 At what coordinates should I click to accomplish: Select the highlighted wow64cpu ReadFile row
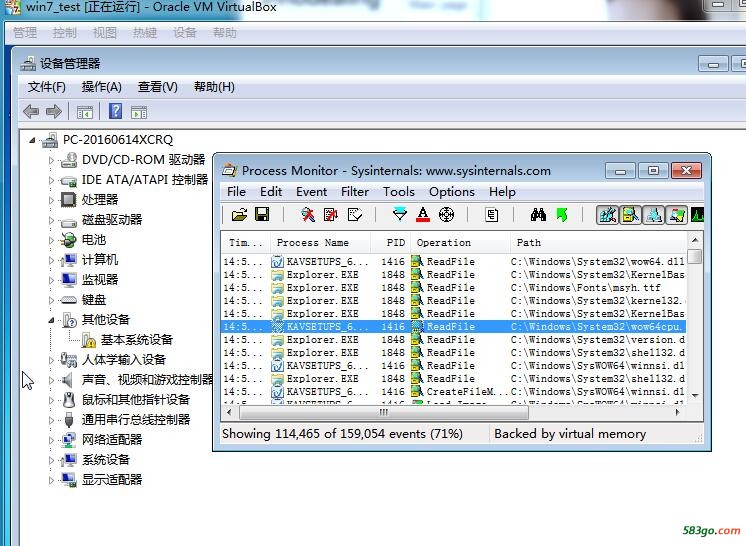pos(454,327)
